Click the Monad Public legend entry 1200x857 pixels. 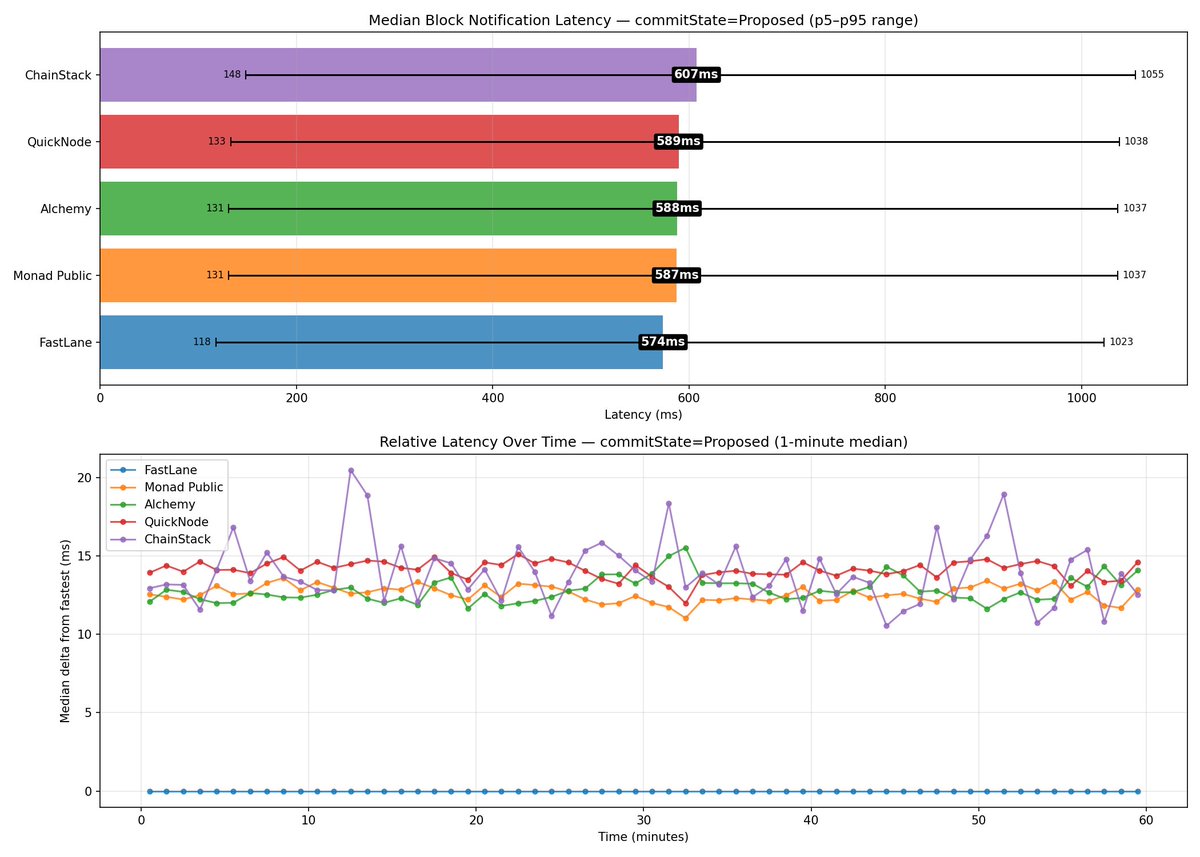[x=165, y=487]
